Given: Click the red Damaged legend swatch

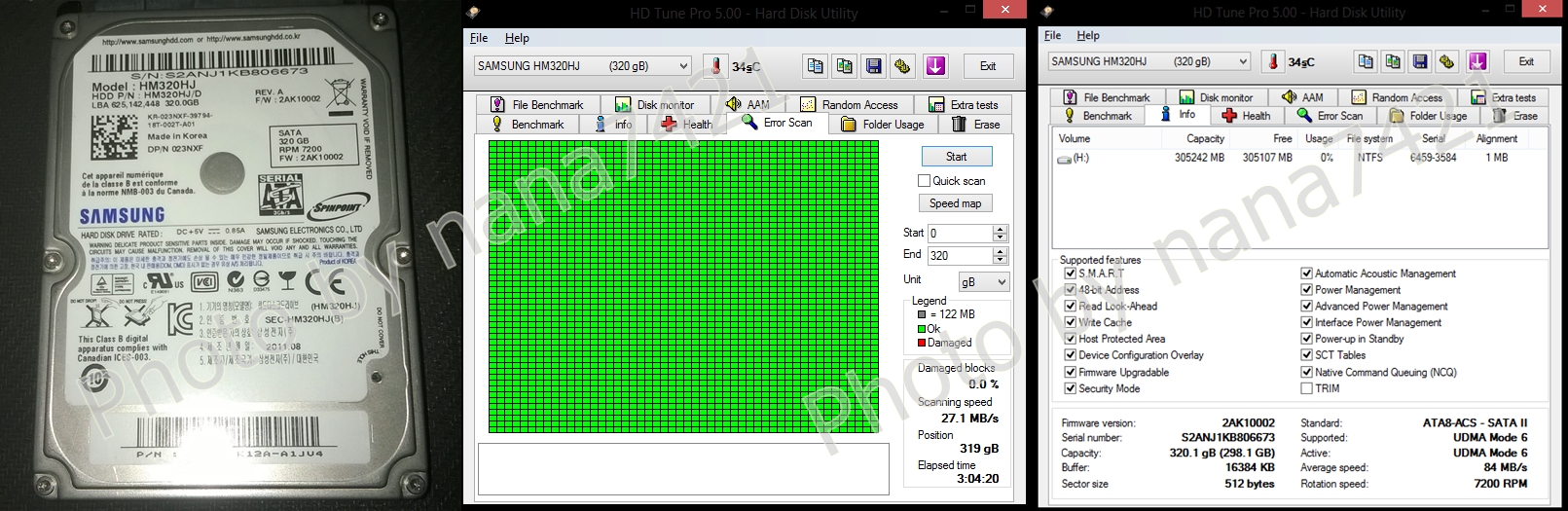Looking at the screenshot, I should [x=922, y=343].
